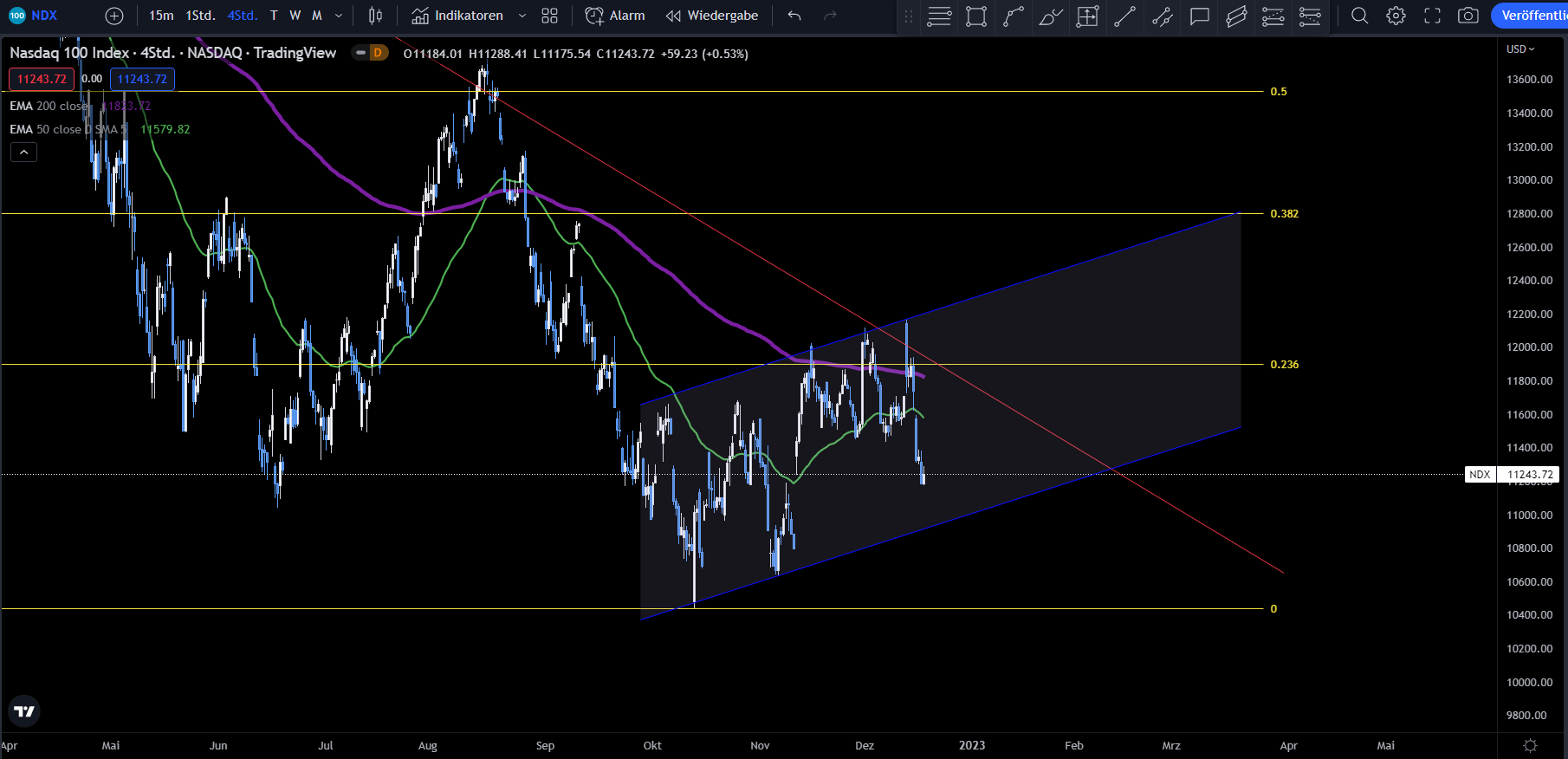Expand the timeframe interval dropdown arrow
The image size is (1568, 759).
[339, 16]
